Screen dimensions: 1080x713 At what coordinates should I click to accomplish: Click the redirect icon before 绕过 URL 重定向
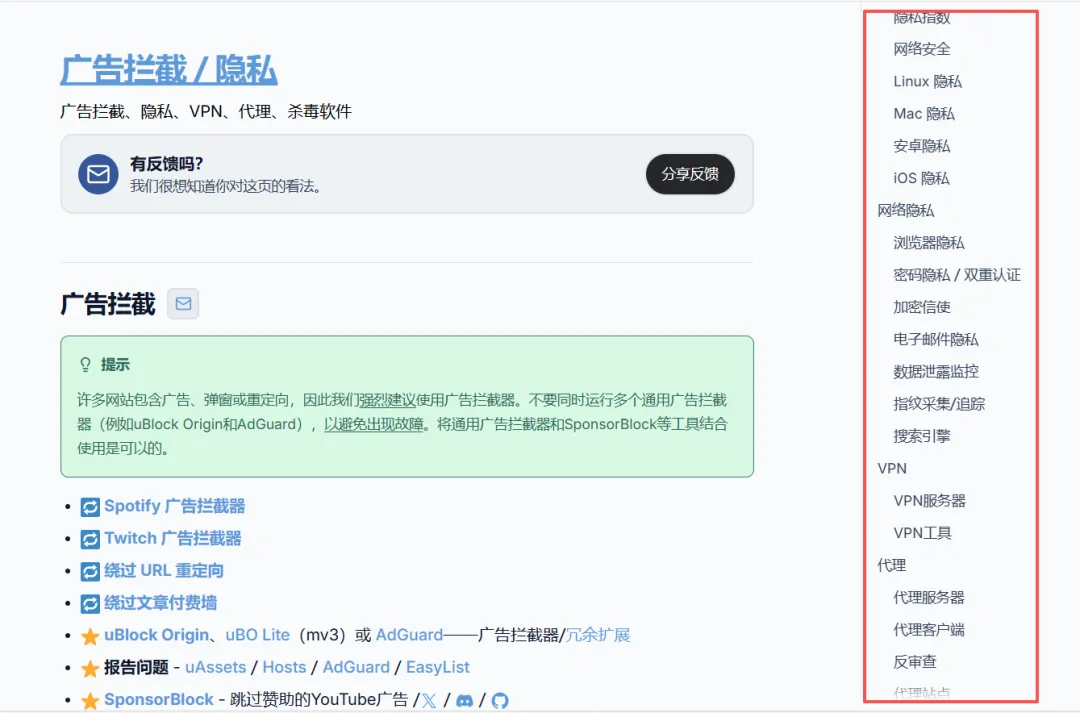point(90,572)
